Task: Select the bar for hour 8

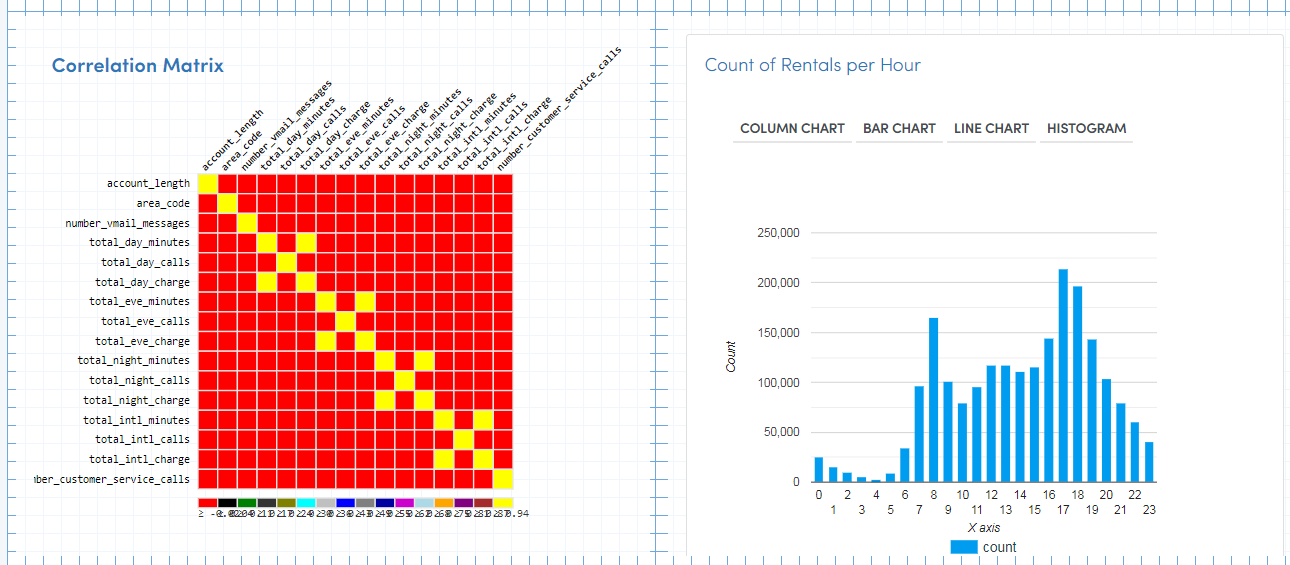Action: (x=934, y=400)
